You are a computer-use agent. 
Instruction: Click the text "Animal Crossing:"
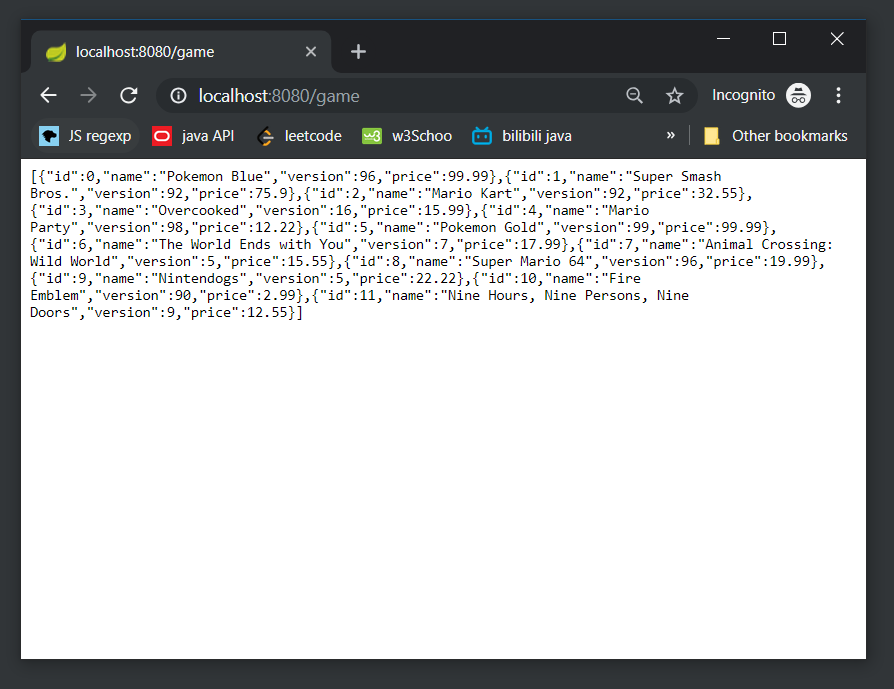coord(769,244)
